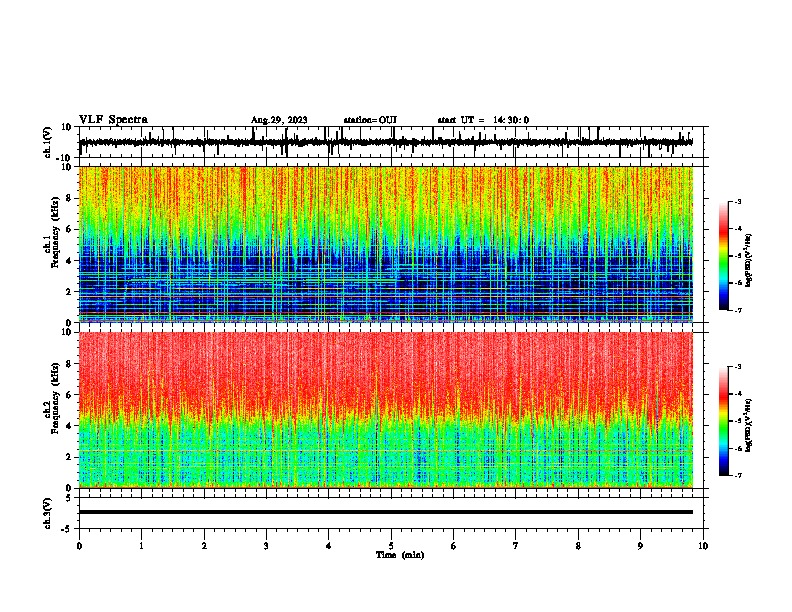Click time axis tick label "9"

640,546
